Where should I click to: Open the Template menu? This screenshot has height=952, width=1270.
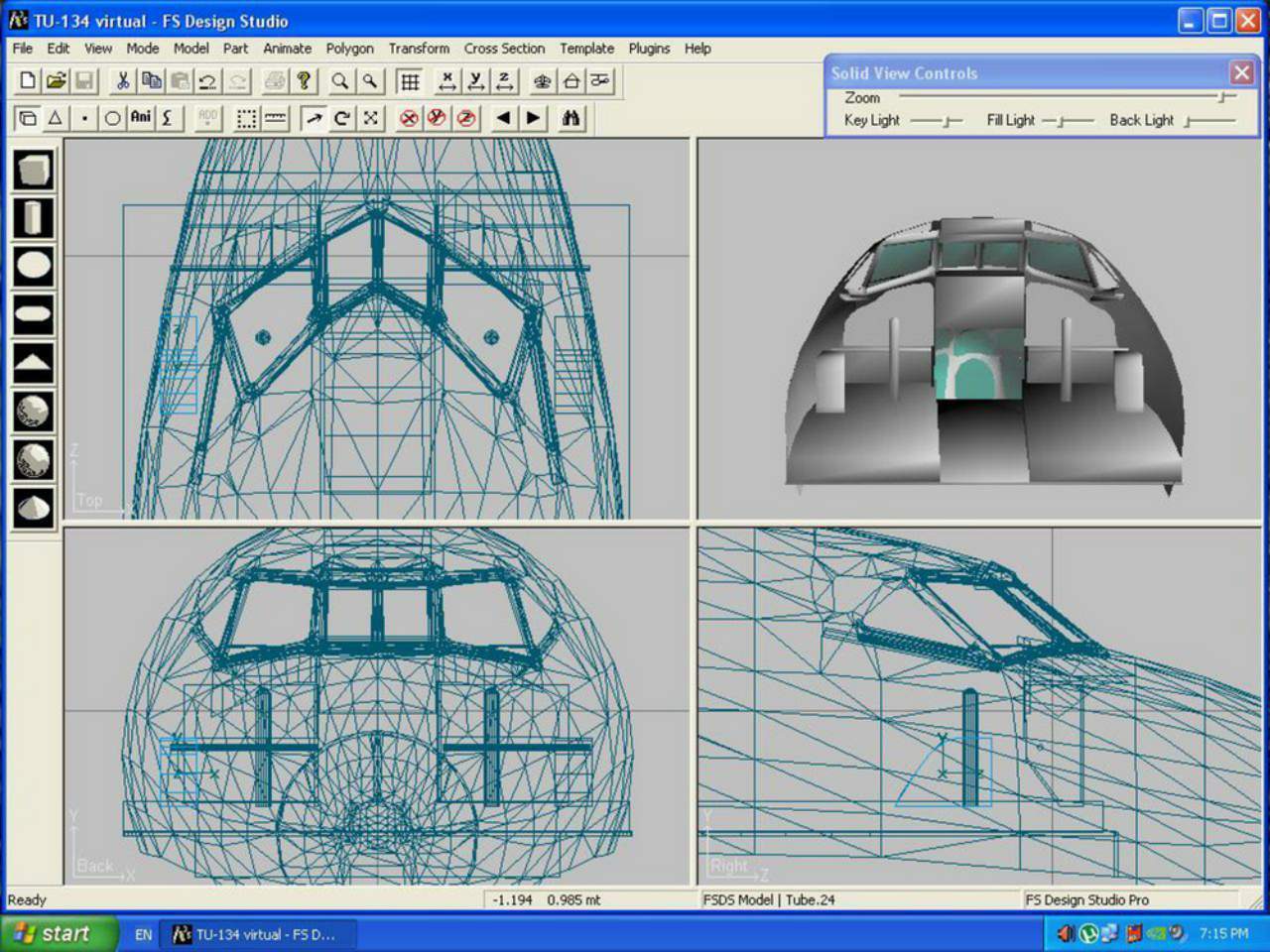(586, 48)
